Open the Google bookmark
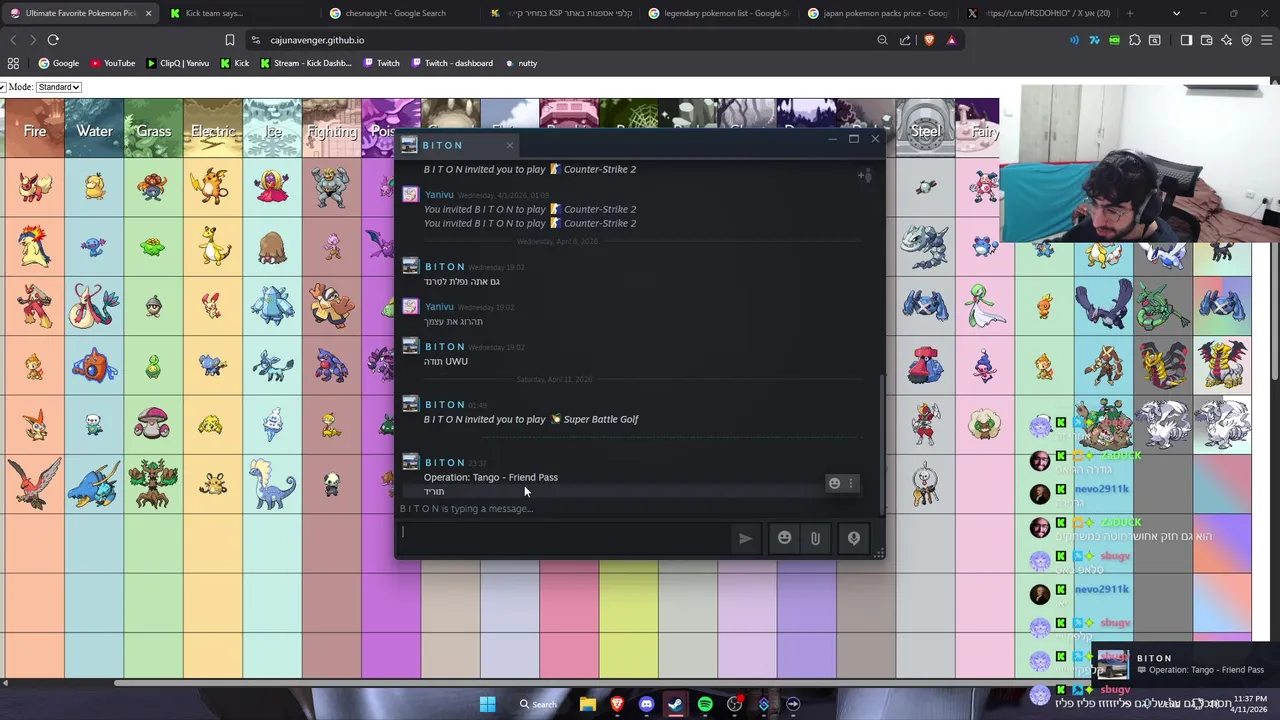The width and height of the screenshot is (1280, 720). 58,63
